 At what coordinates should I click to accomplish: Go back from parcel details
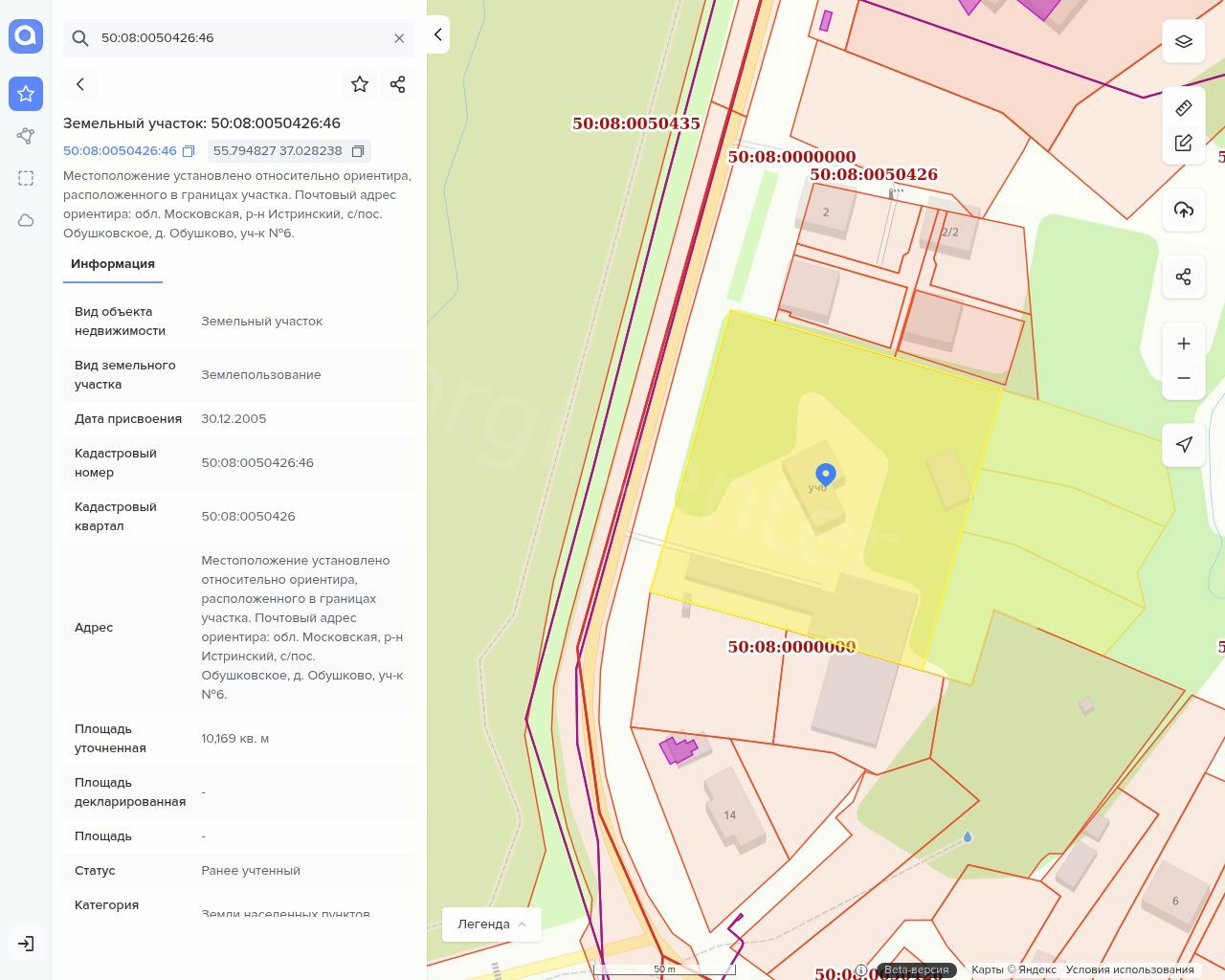click(80, 84)
